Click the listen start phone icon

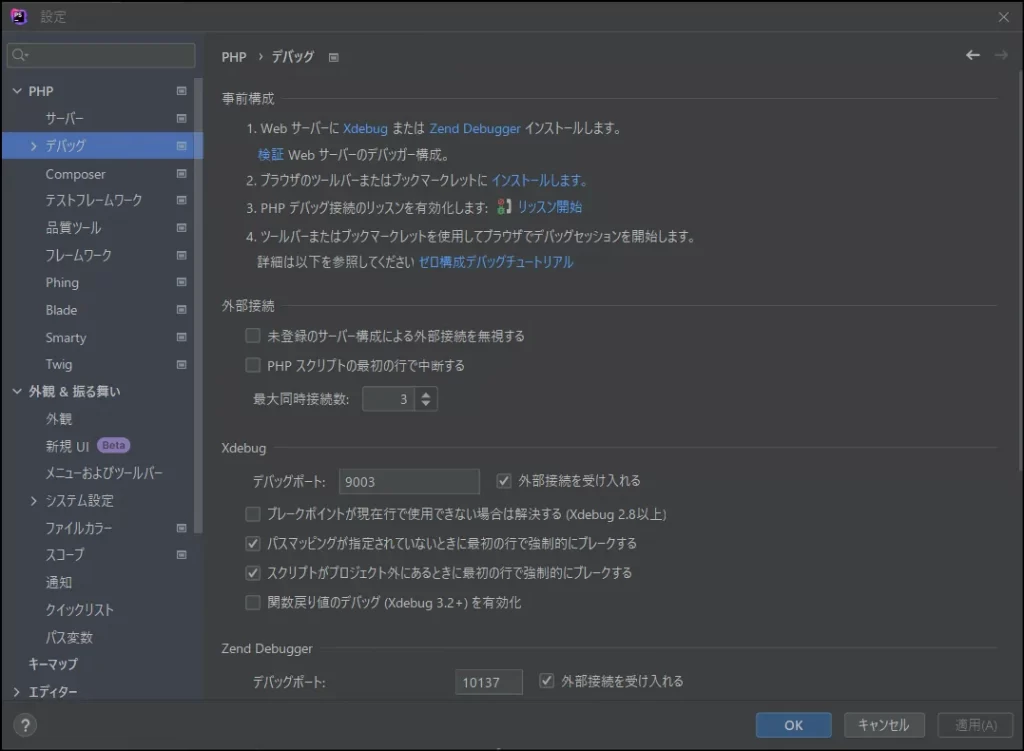(504, 207)
